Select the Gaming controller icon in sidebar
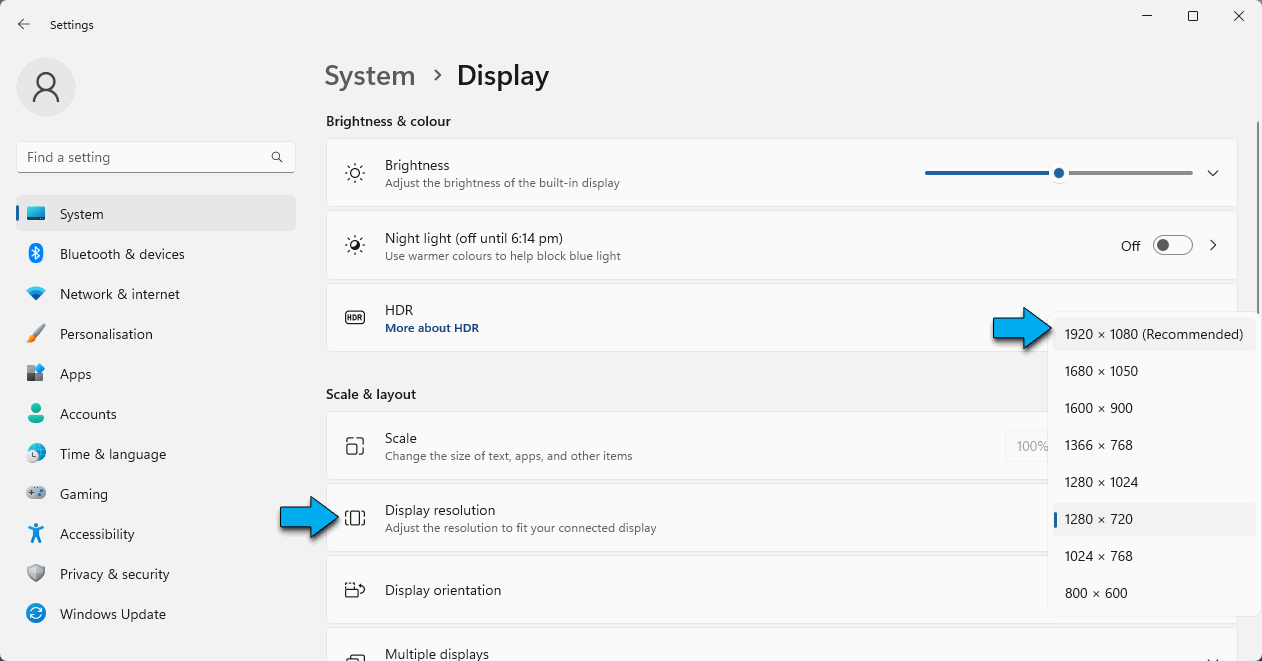Image resolution: width=1262 pixels, height=661 pixels. (34, 493)
